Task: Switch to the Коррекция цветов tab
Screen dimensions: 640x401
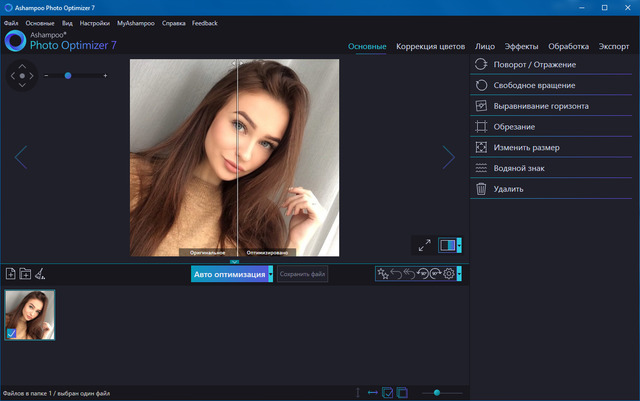Action: click(x=430, y=46)
